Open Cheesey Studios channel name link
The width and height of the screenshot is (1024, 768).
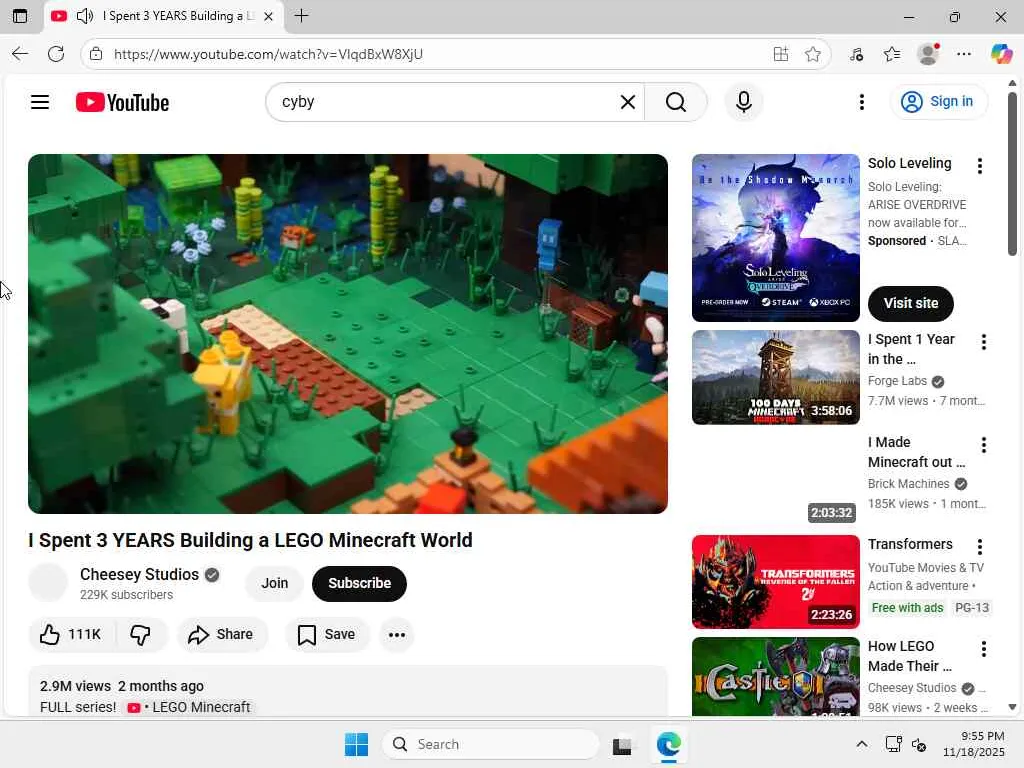coord(139,574)
